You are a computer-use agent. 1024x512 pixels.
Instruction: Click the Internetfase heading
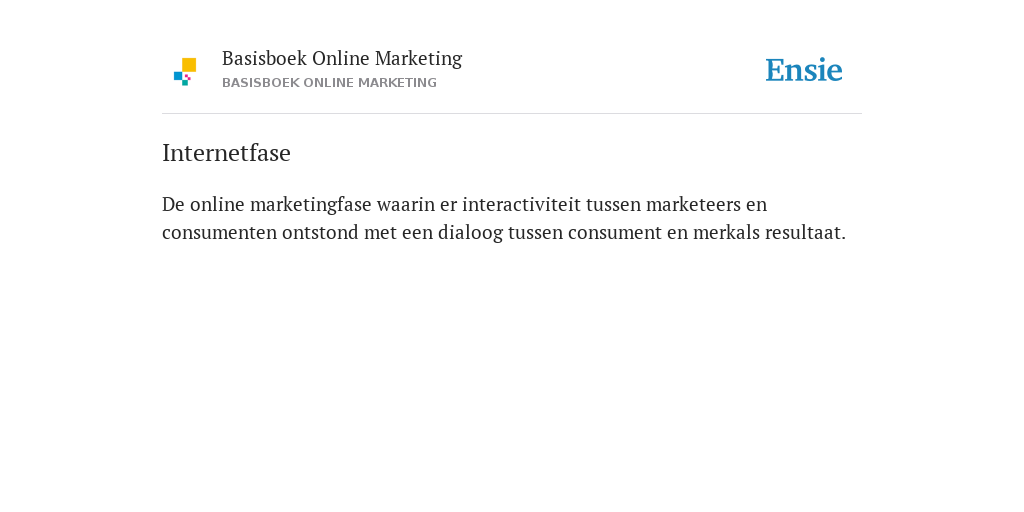coord(226,153)
